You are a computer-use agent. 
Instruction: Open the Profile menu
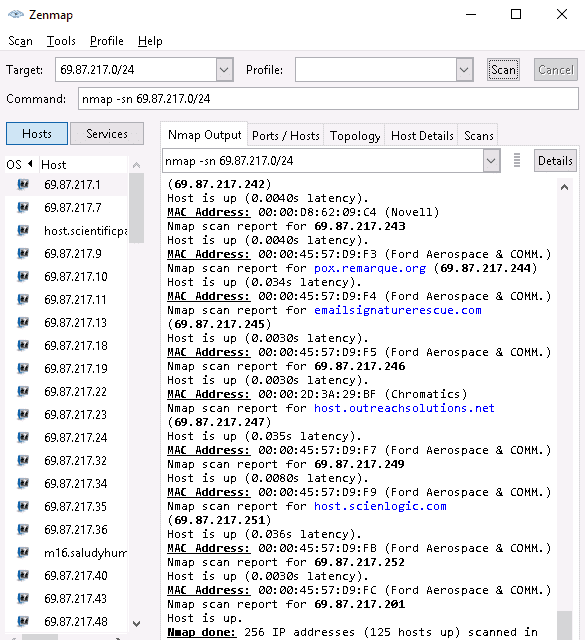[x=107, y=41]
